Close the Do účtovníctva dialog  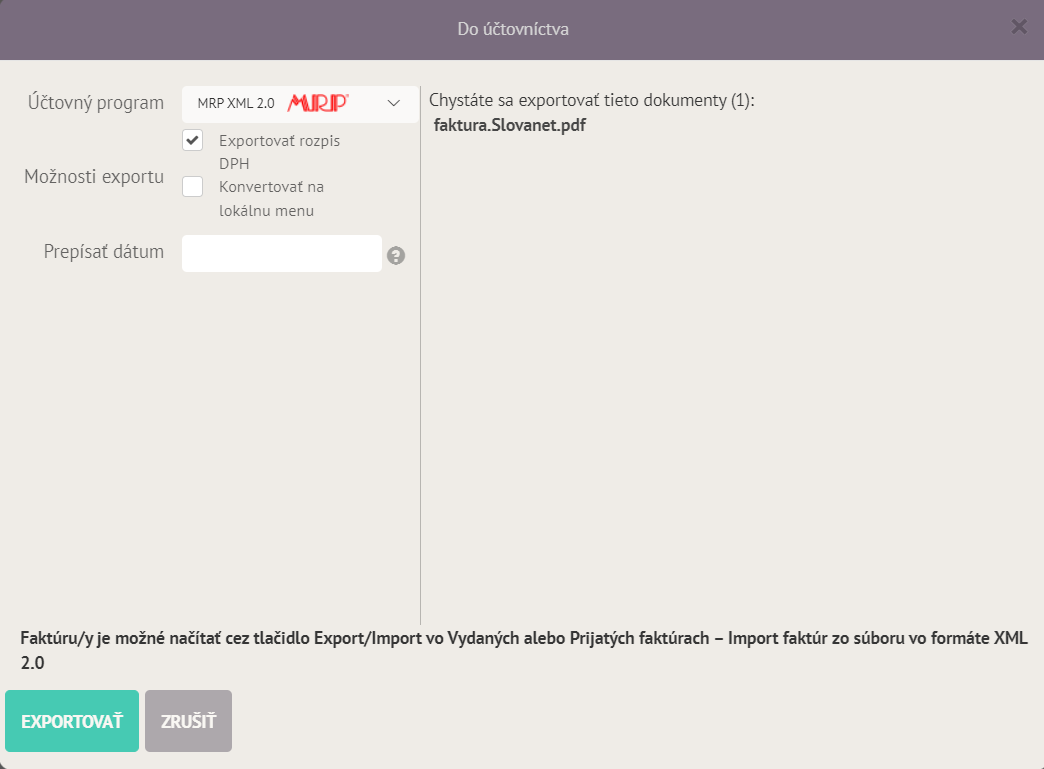click(x=1019, y=27)
